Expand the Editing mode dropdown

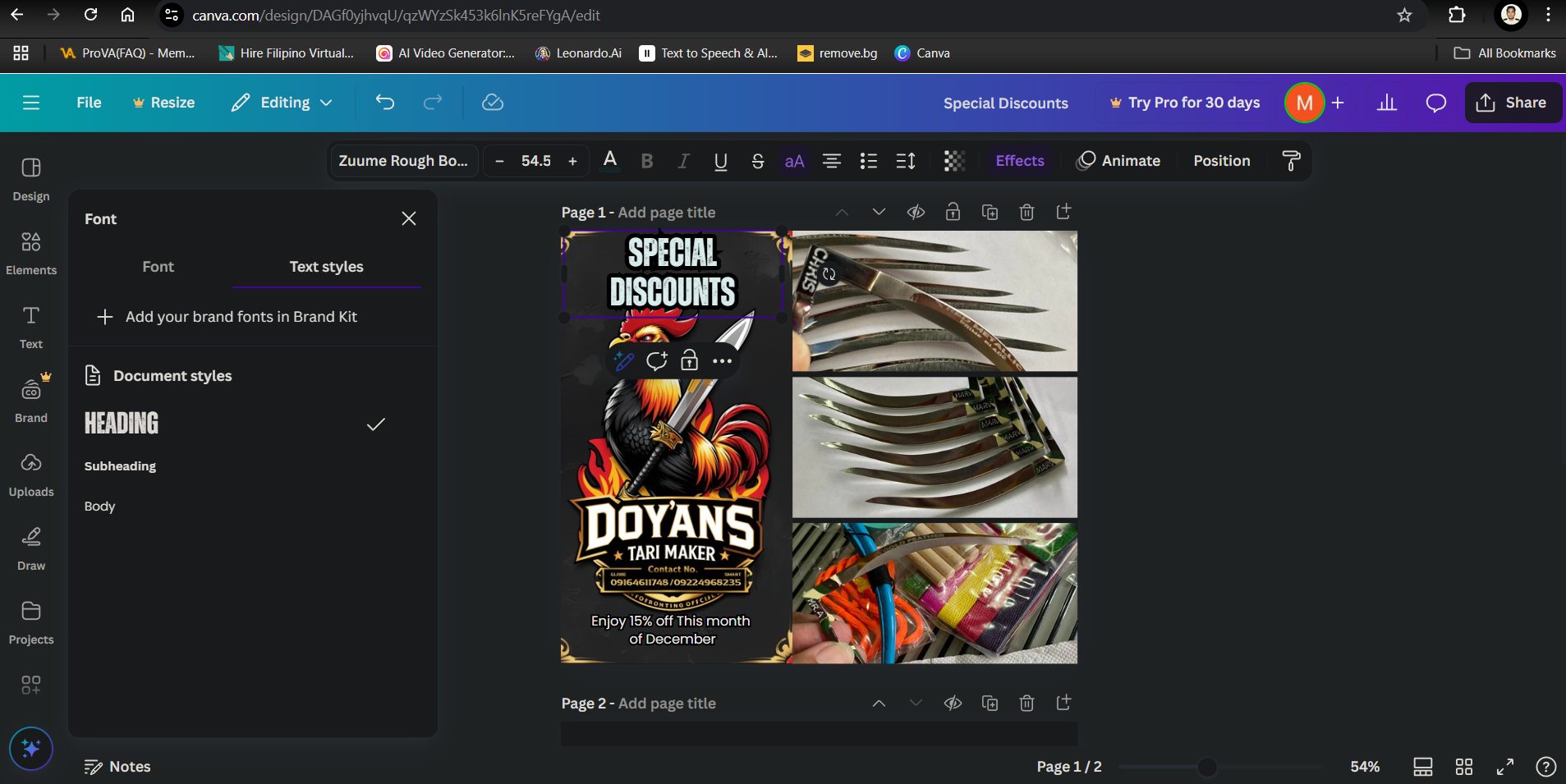click(x=282, y=103)
